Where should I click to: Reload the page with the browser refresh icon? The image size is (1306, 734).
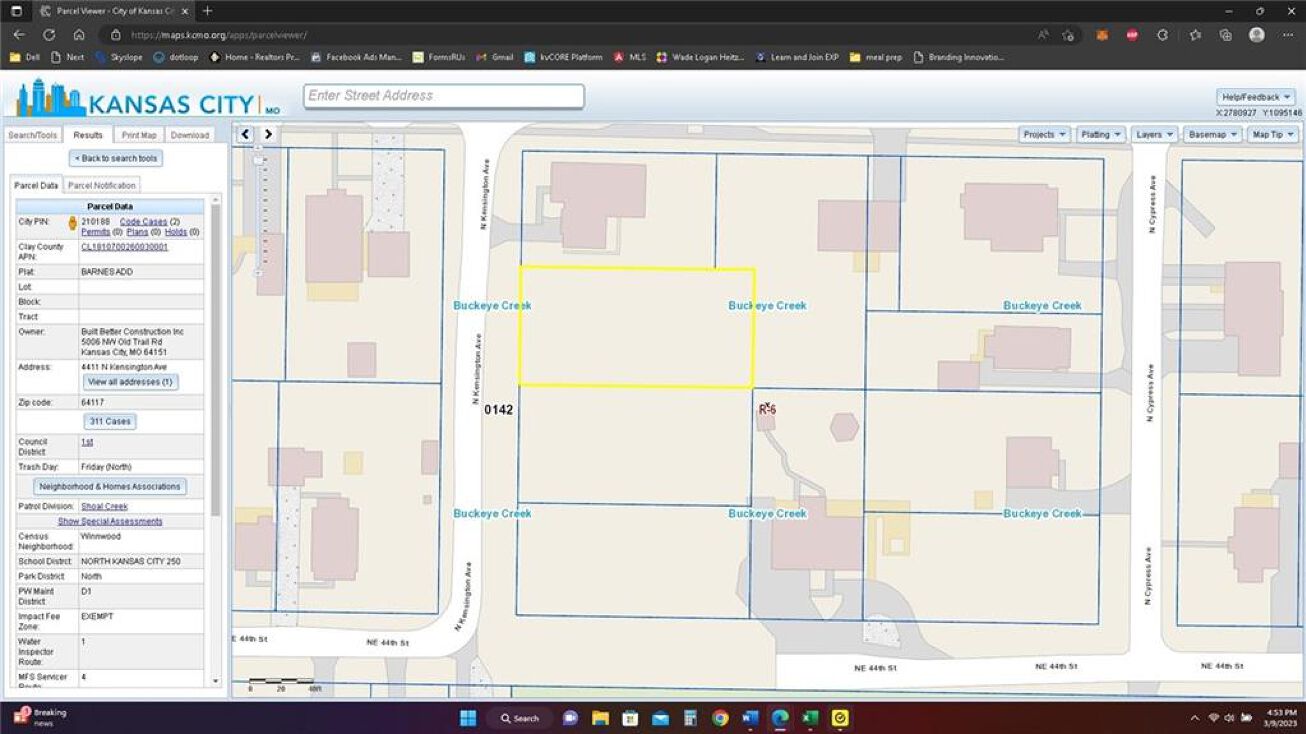[49, 34]
